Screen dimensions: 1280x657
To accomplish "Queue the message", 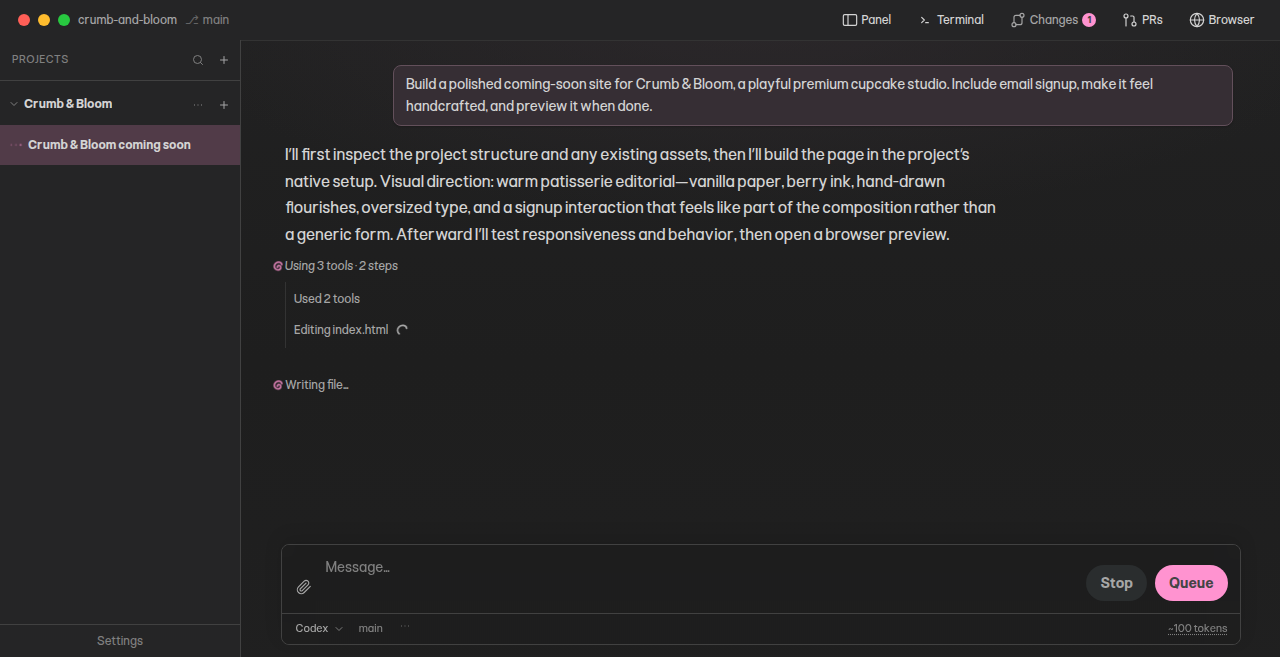I will pos(1191,583).
